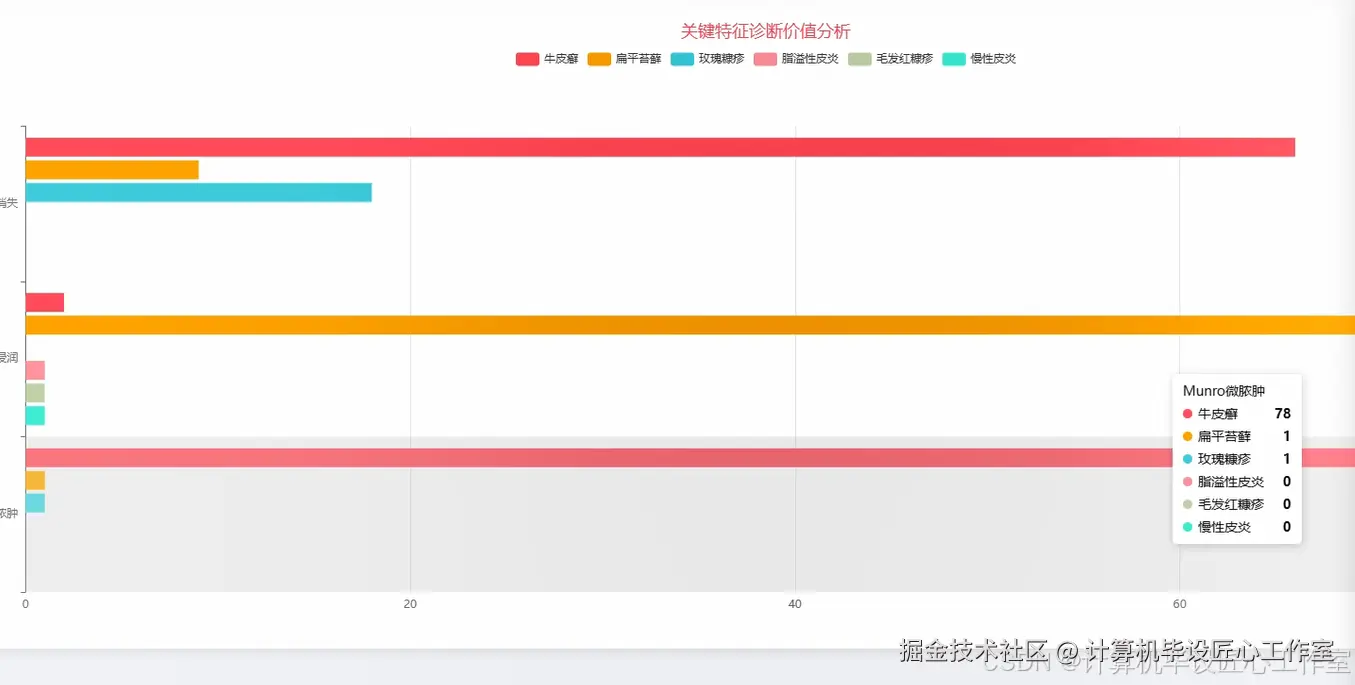Click the tooltip value 78

click(x=1282, y=413)
